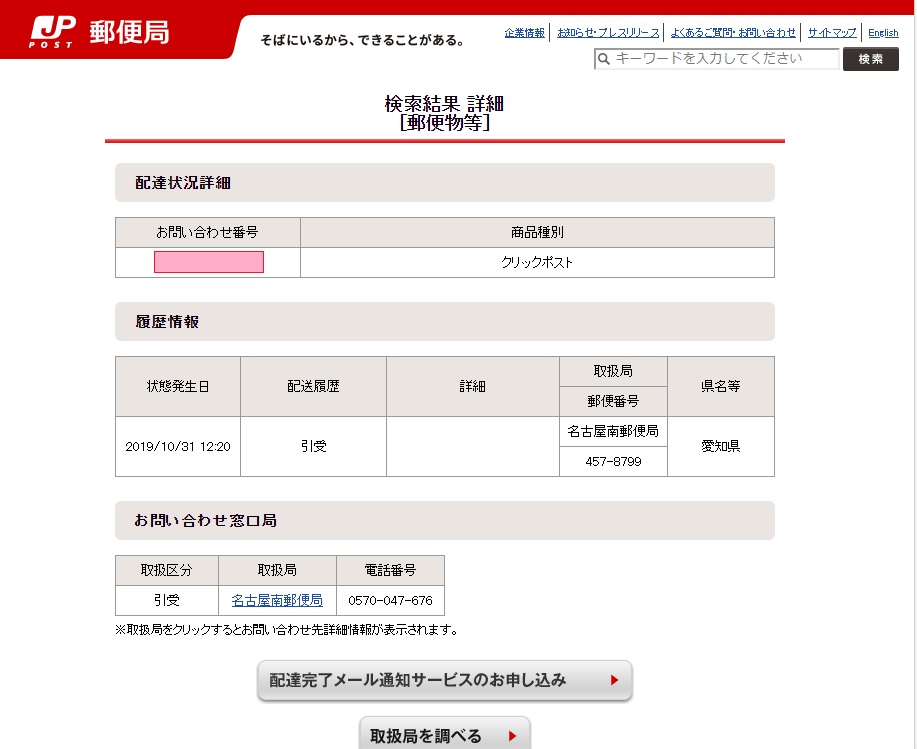The height and width of the screenshot is (749, 917).
Task: Open 名古屋南郵便局 link in 窓口局 table
Action: coord(277,600)
